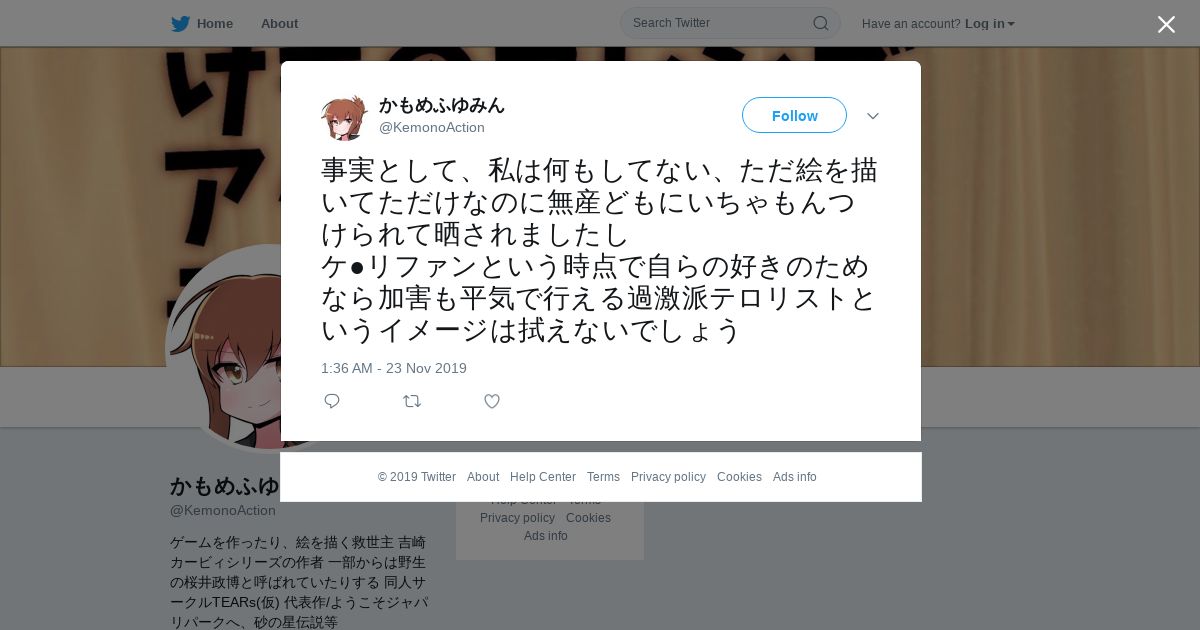Retweet using the retweet arrows icon

[412, 401]
